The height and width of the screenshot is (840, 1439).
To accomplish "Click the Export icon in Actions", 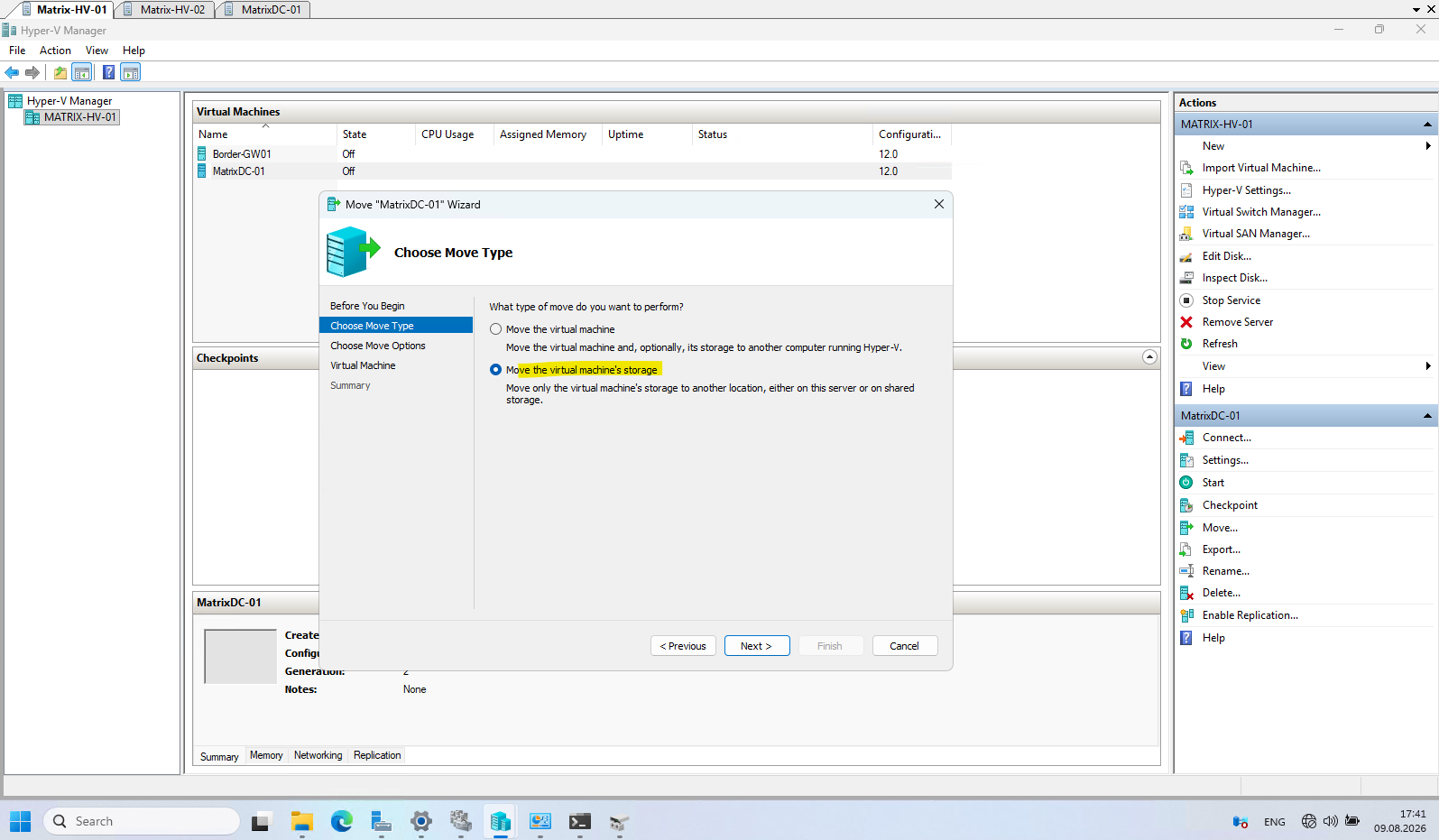I will tap(1186, 549).
